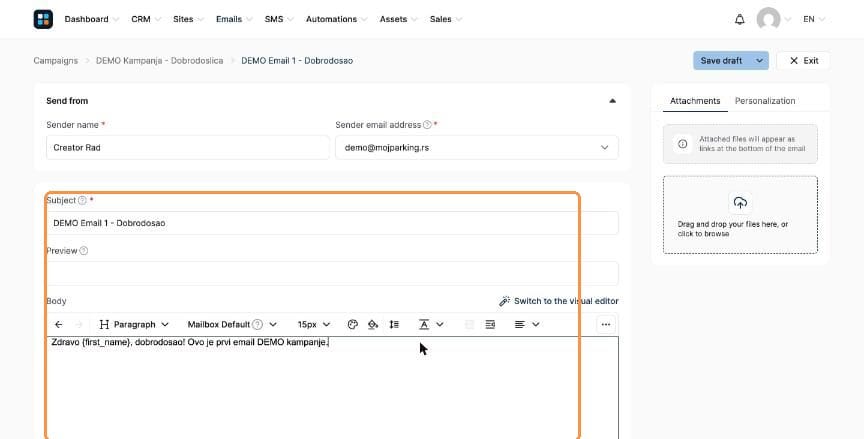Click the Subject input field

(332, 223)
